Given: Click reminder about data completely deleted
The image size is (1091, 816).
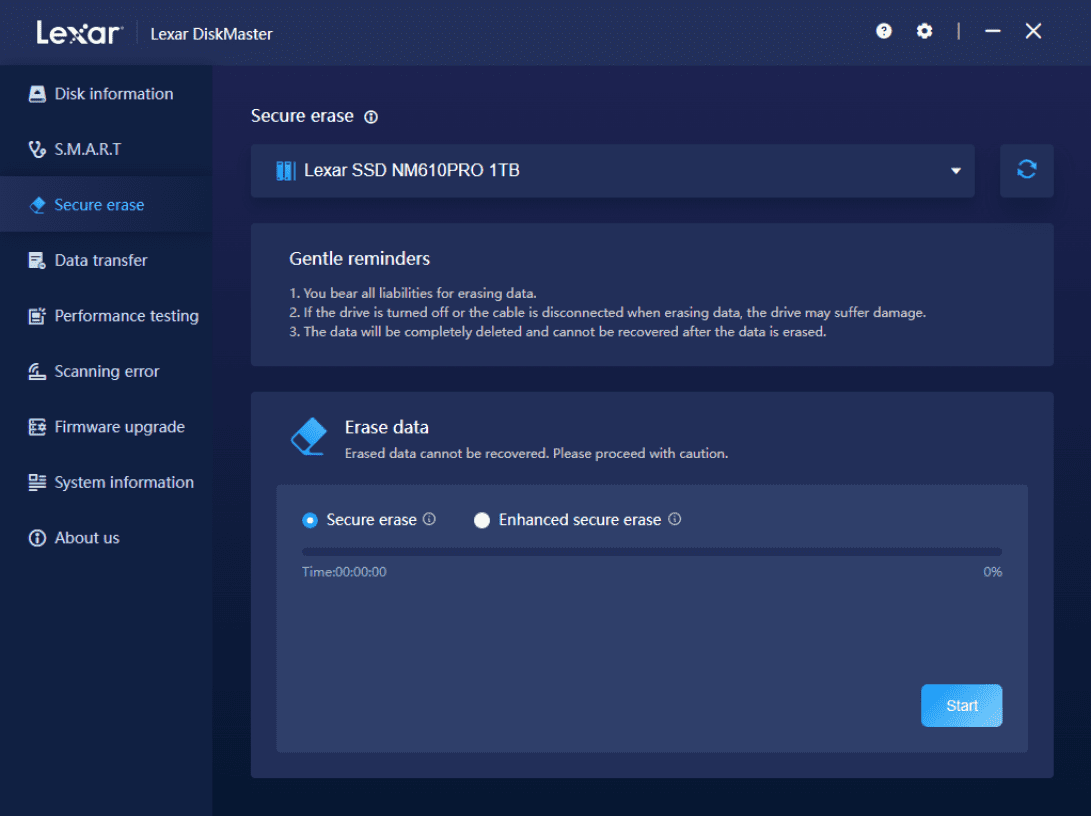Looking at the screenshot, I should point(557,332).
